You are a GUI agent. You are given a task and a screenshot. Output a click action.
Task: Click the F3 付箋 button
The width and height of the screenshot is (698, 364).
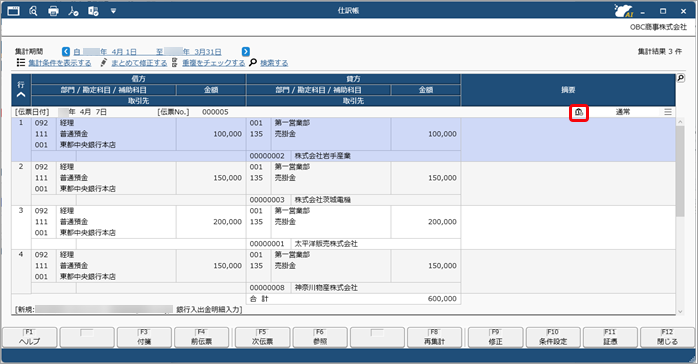144,337
